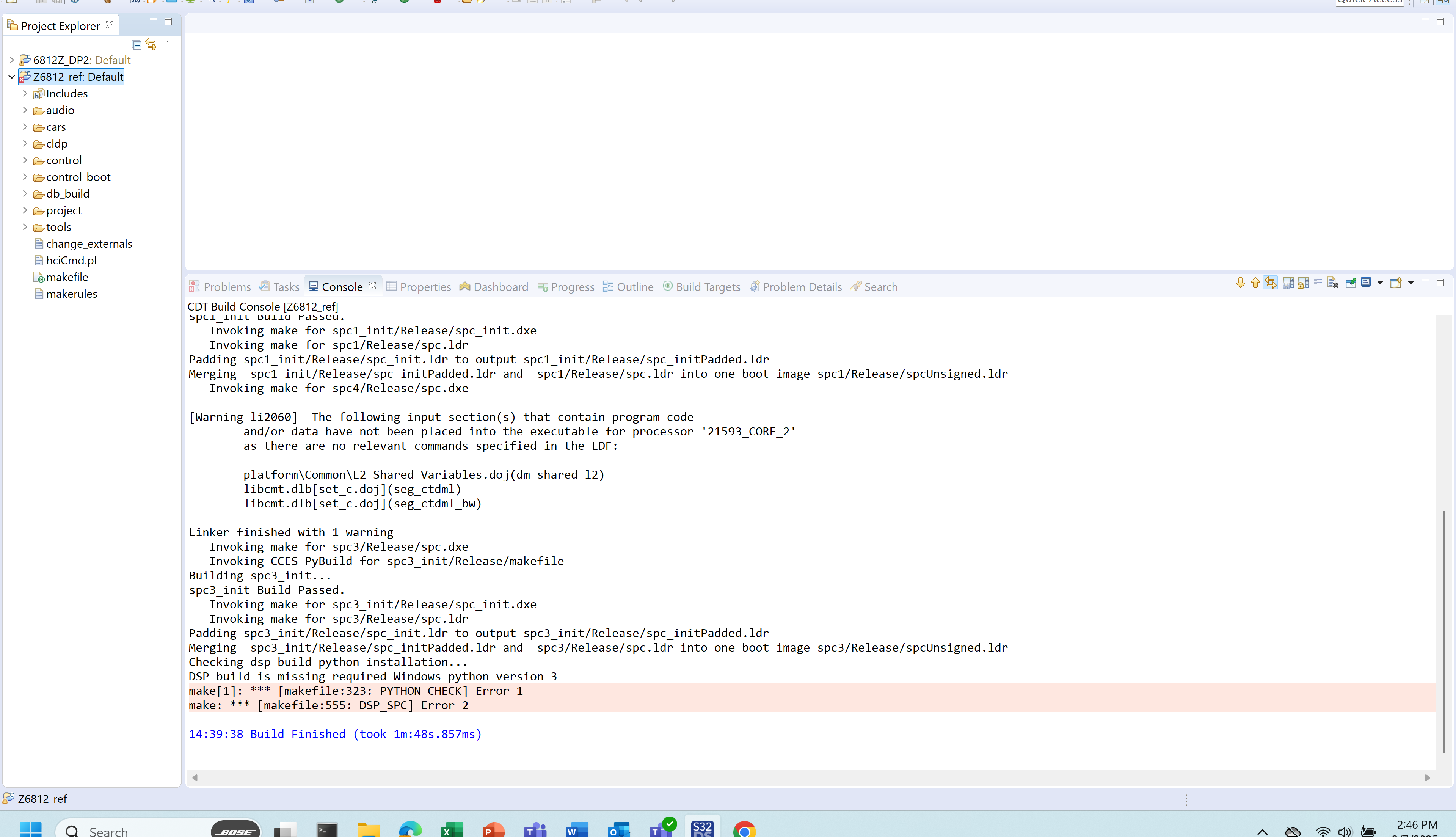Click the Open Console icon
This screenshot has width=1456, height=837.
tap(1395, 283)
